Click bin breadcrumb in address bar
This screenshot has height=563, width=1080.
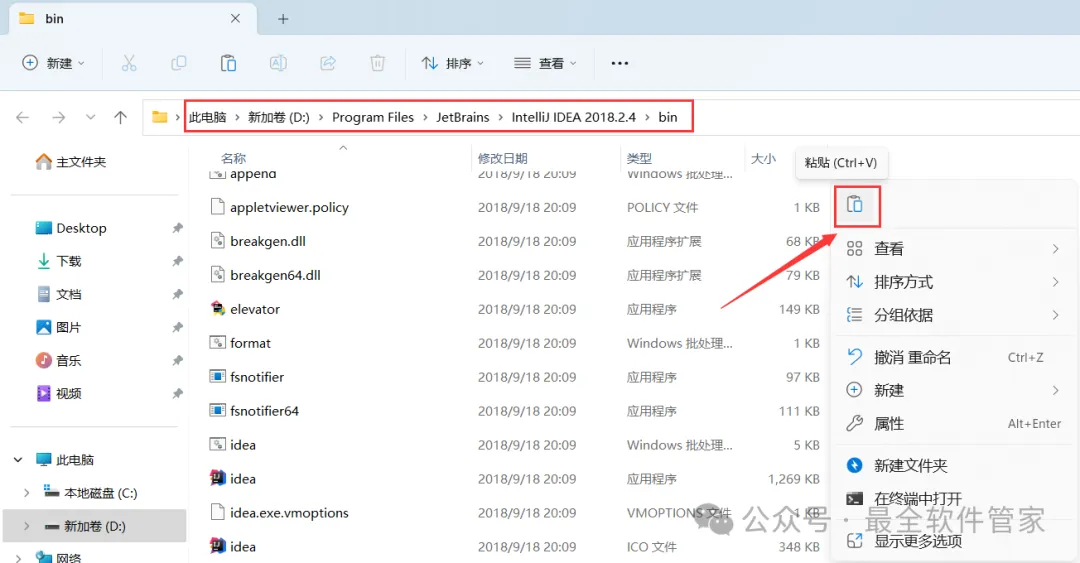click(x=667, y=117)
